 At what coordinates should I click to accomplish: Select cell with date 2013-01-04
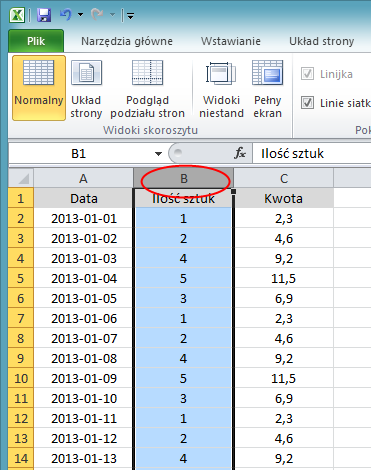pyautogui.click(x=83, y=278)
